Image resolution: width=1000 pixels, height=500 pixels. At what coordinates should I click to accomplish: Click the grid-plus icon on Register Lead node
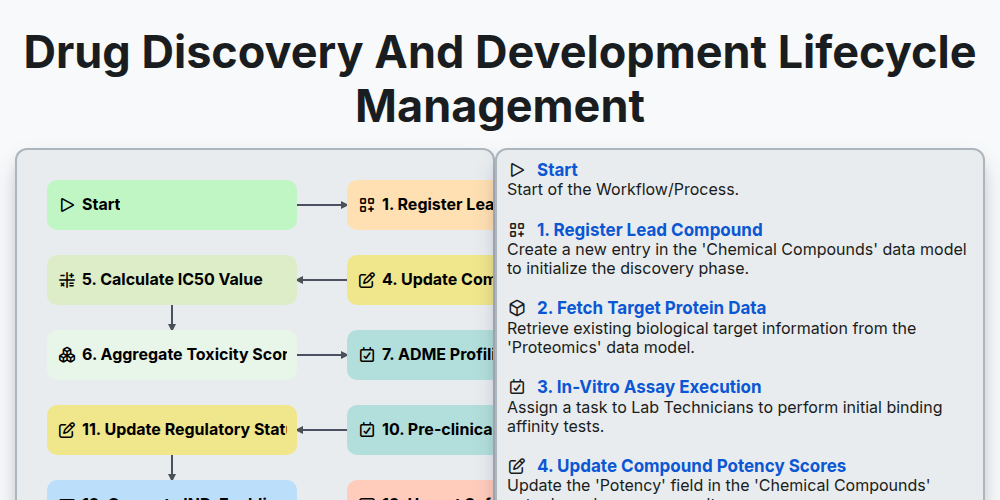pos(367,205)
